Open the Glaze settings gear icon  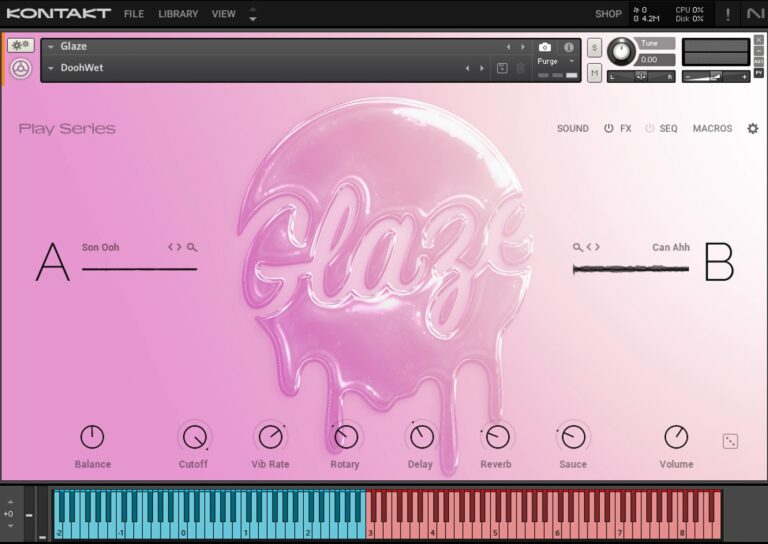pos(752,128)
